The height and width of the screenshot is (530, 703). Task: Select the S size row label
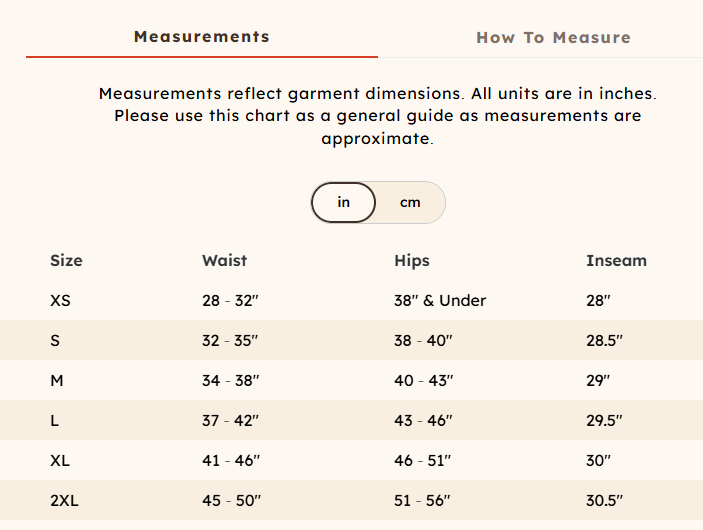[x=55, y=340]
